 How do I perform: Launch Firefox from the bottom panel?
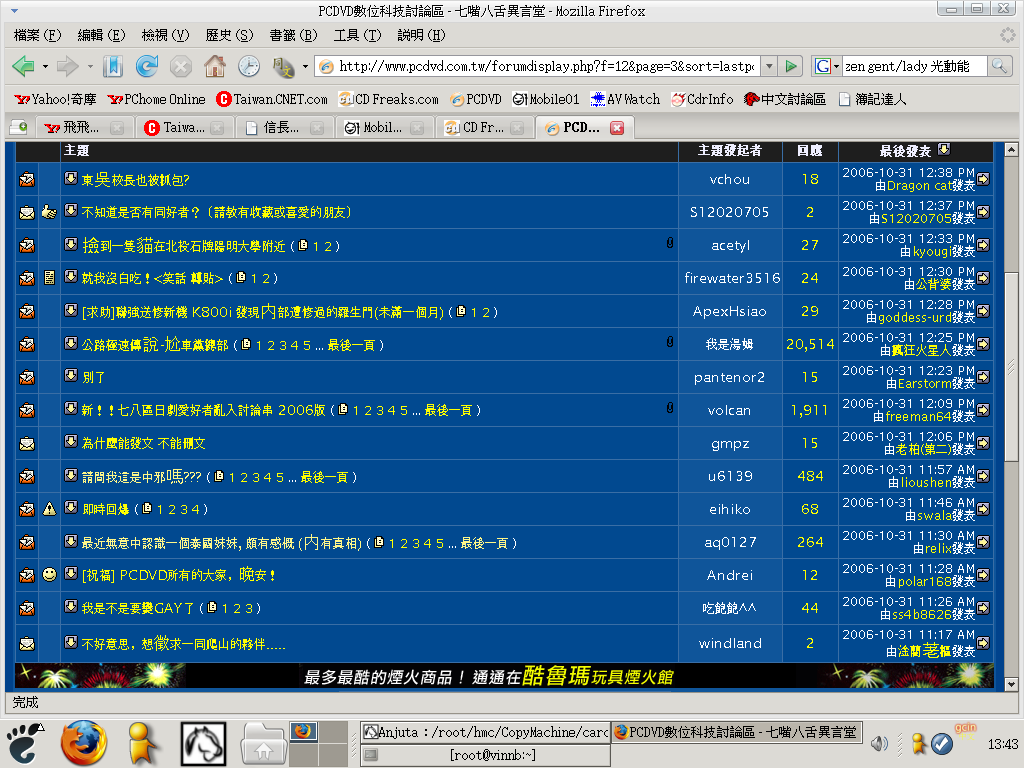(83, 743)
